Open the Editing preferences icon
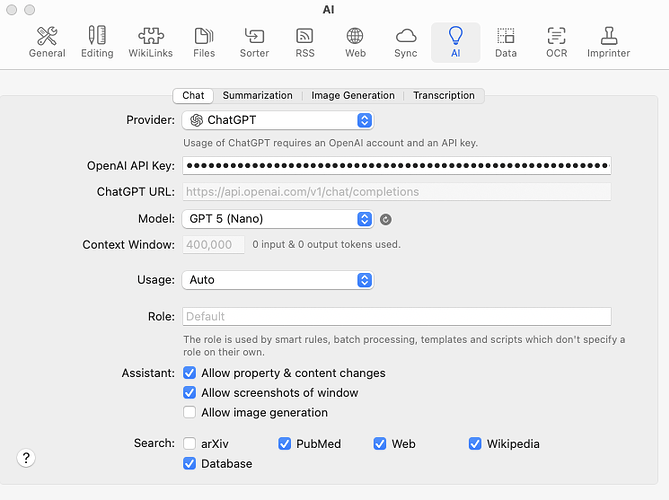 [97, 43]
